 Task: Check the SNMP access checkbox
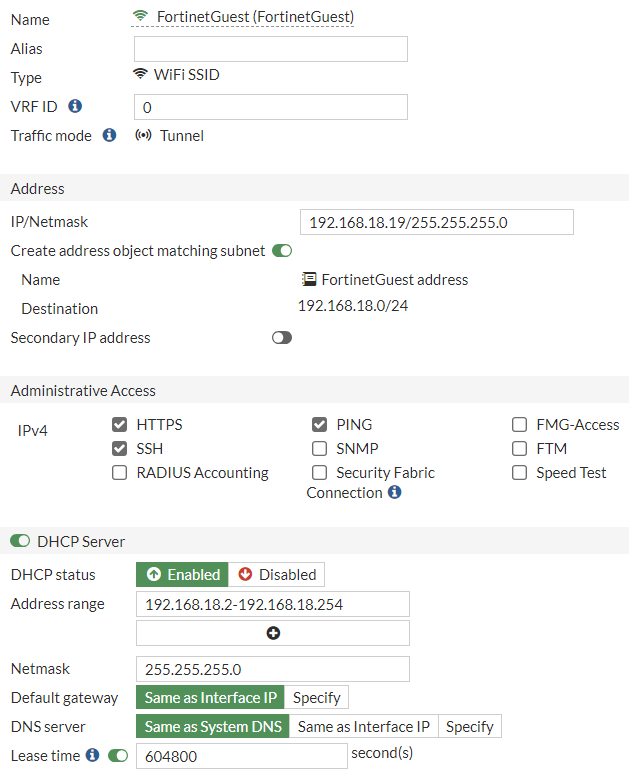[320, 449]
